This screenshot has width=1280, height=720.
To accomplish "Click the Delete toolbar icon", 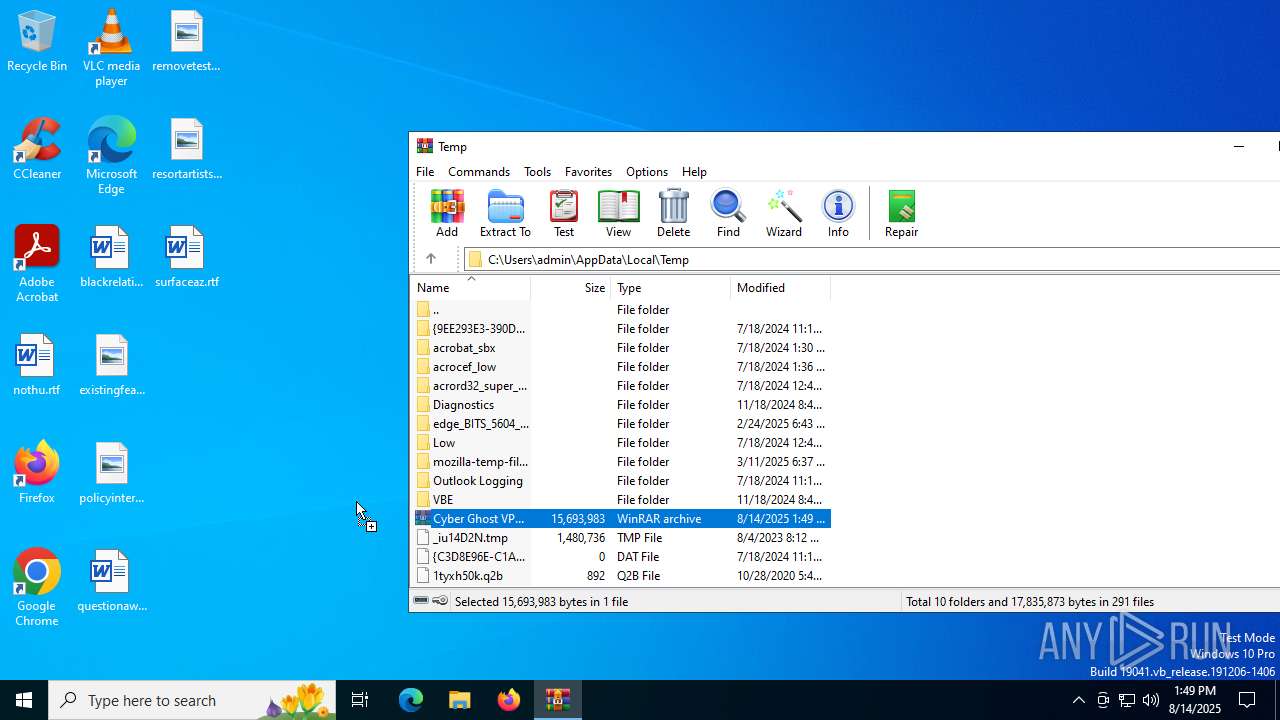I will [673, 214].
